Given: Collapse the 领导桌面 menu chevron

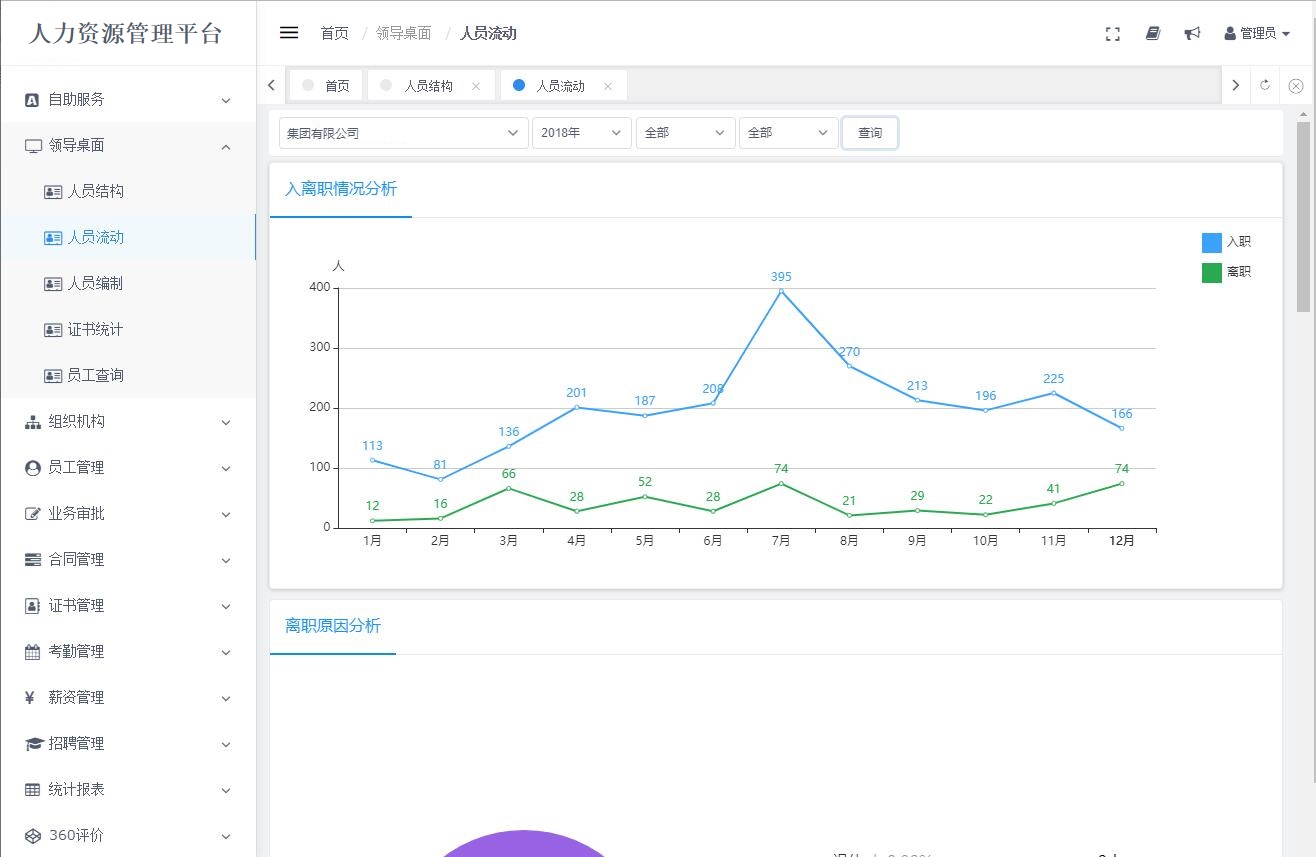Looking at the screenshot, I should [226, 147].
